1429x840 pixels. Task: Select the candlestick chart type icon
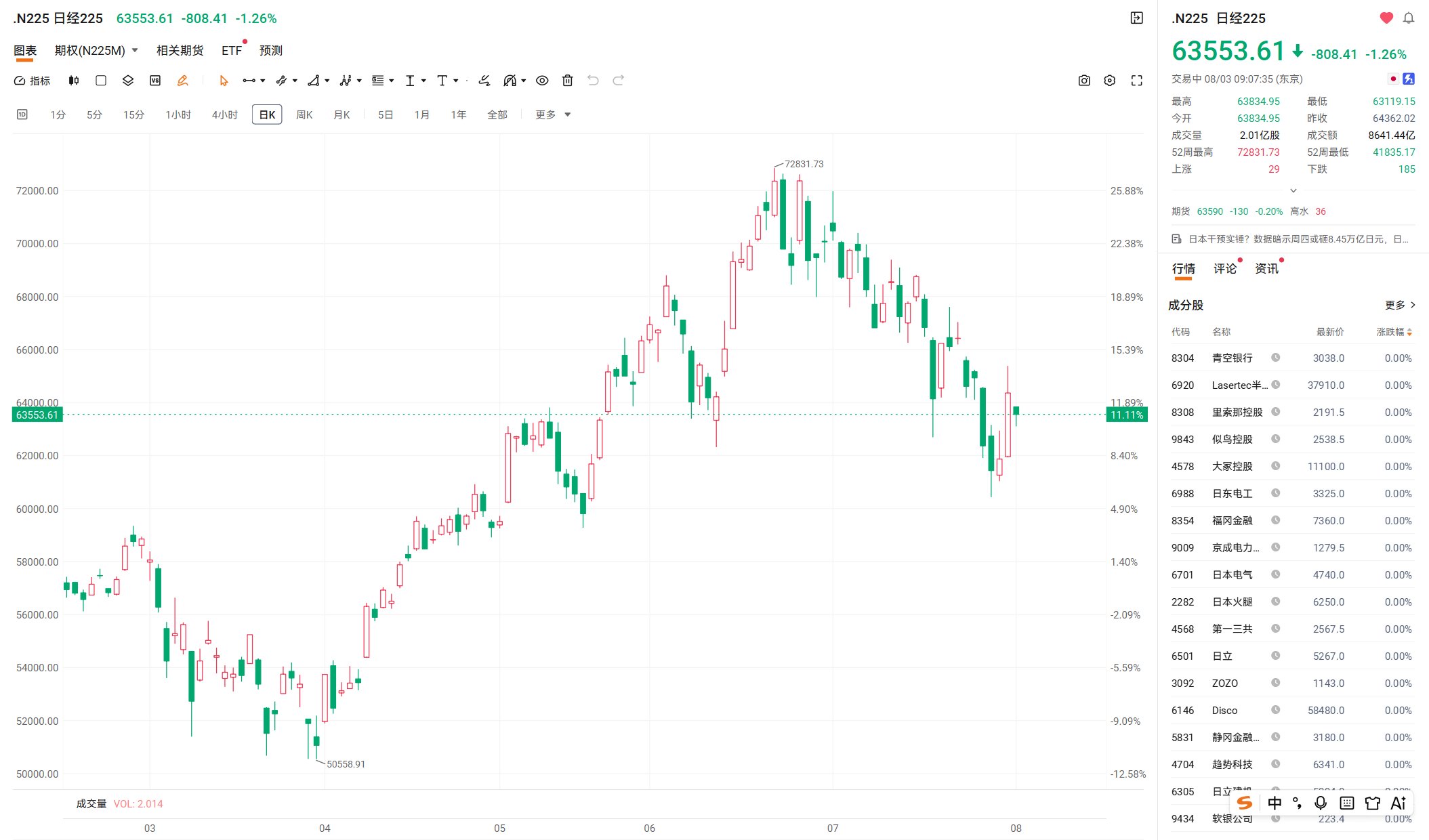[x=74, y=81]
